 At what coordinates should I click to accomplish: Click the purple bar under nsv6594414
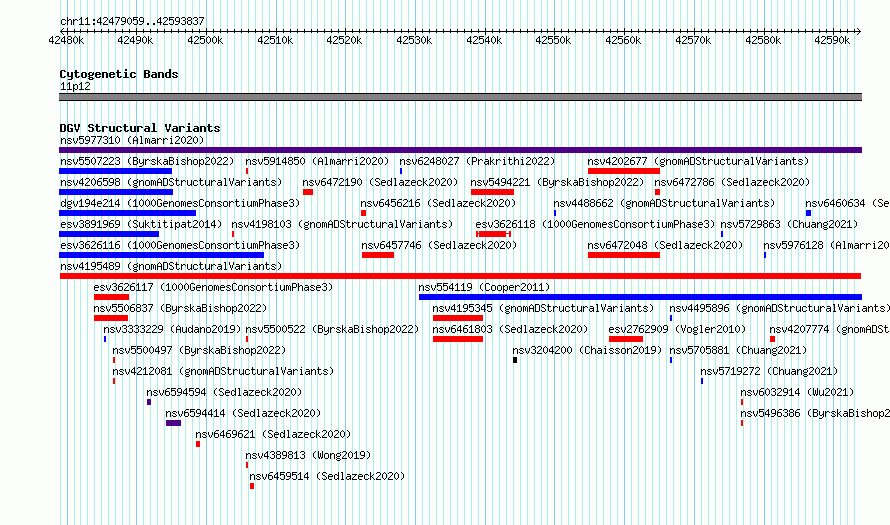click(x=174, y=423)
